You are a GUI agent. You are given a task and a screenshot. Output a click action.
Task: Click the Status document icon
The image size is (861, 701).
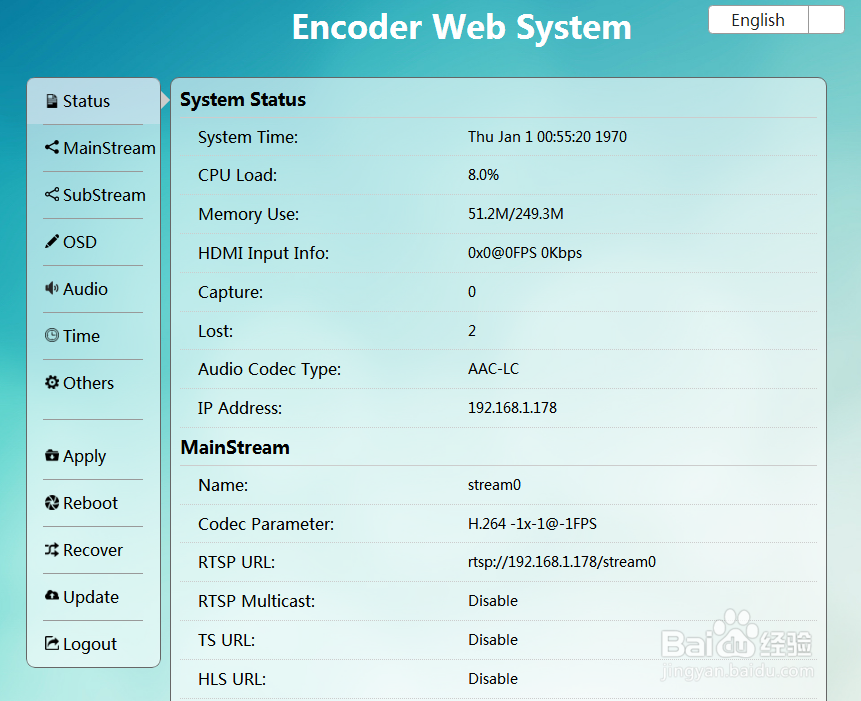[x=52, y=101]
